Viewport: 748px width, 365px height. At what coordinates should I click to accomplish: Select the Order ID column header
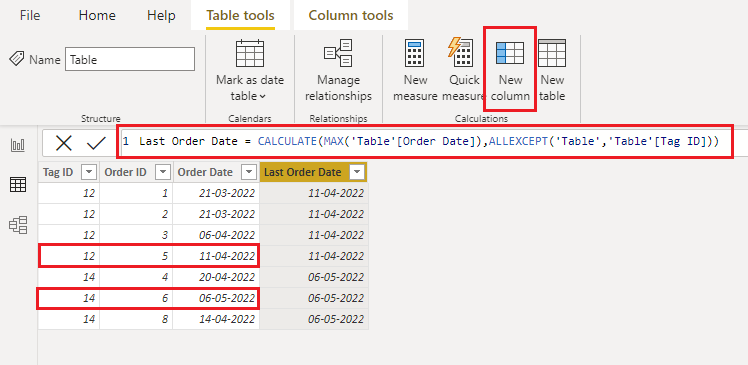(x=125, y=172)
